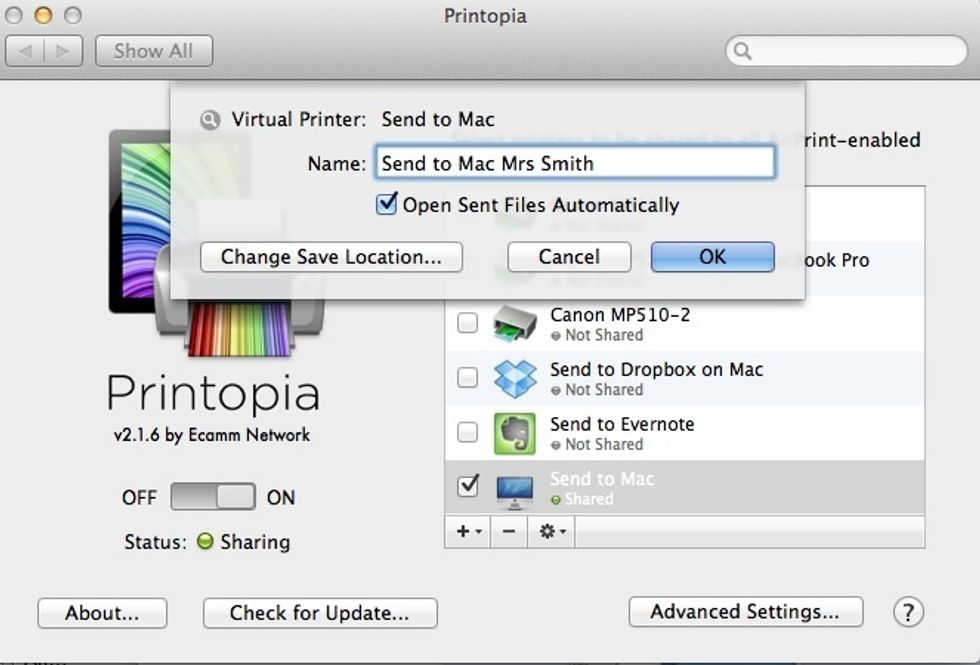980x665 pixels.
Task: Enable the Send to Evernote checkbox
Action: tap(468, 432)
